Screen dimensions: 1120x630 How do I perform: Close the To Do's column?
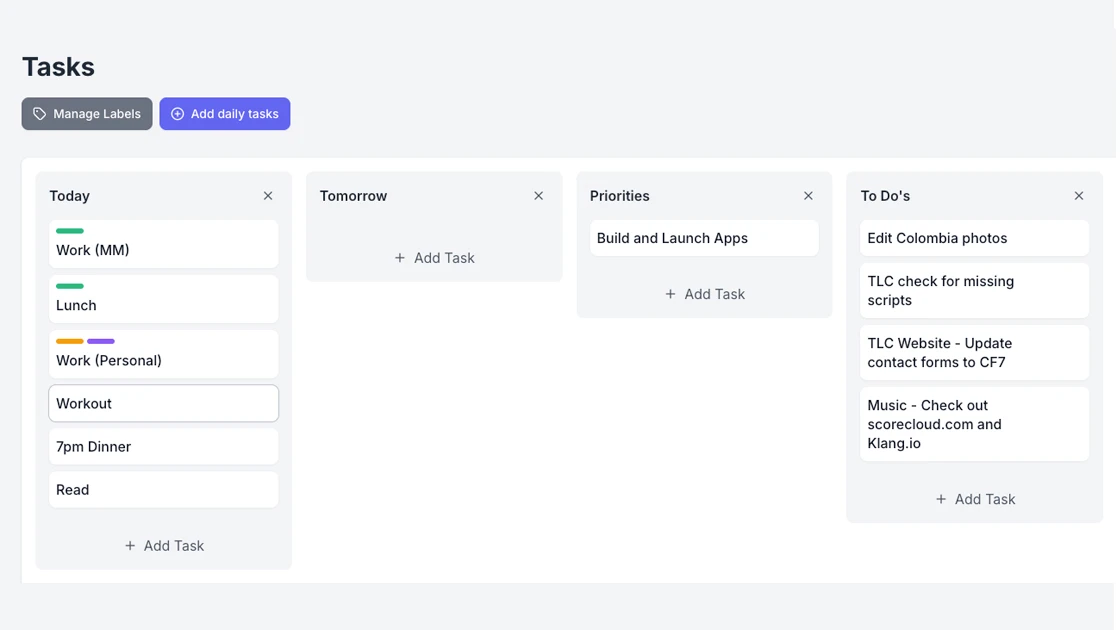[1078, 195]
